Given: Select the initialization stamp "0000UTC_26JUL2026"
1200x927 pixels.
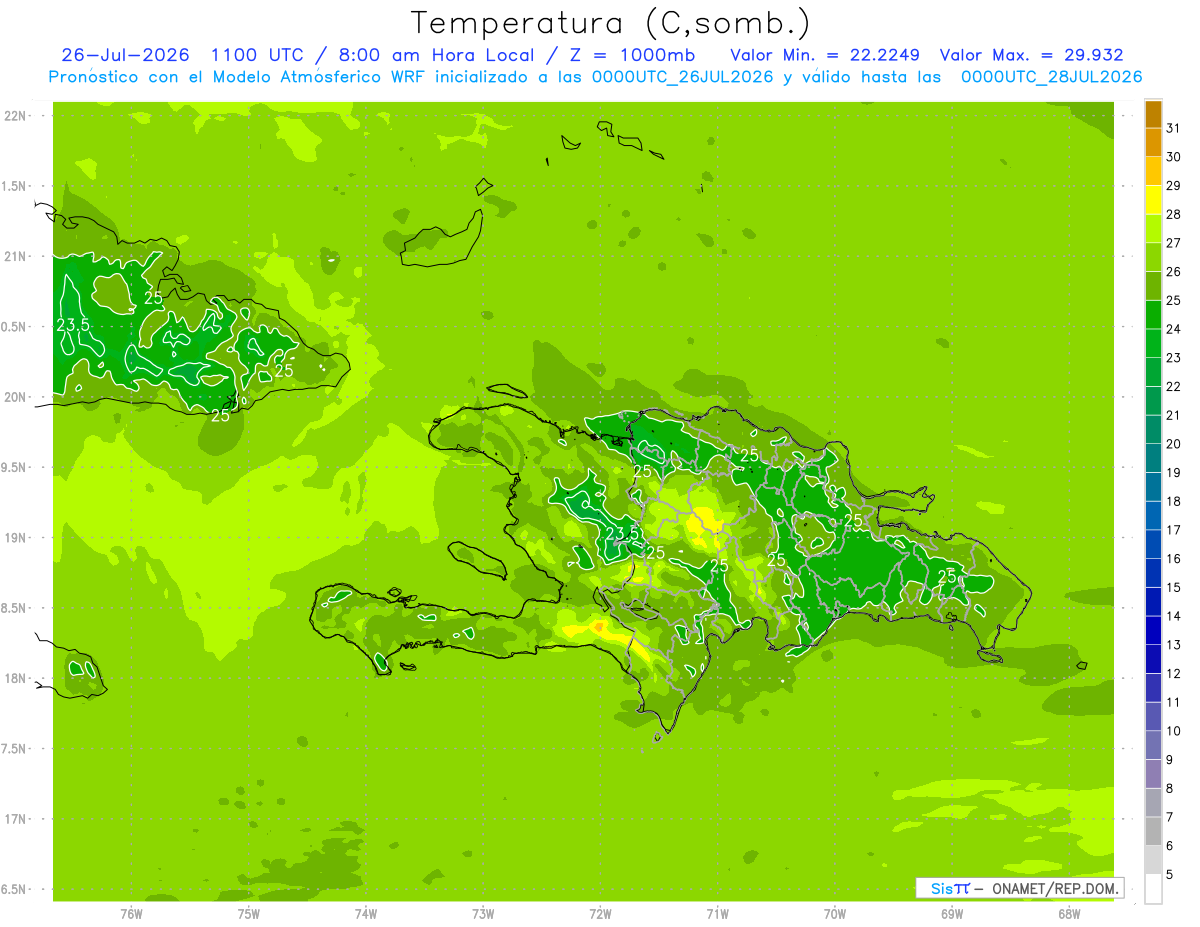Looking at the screenshot, I should point(683,77).
